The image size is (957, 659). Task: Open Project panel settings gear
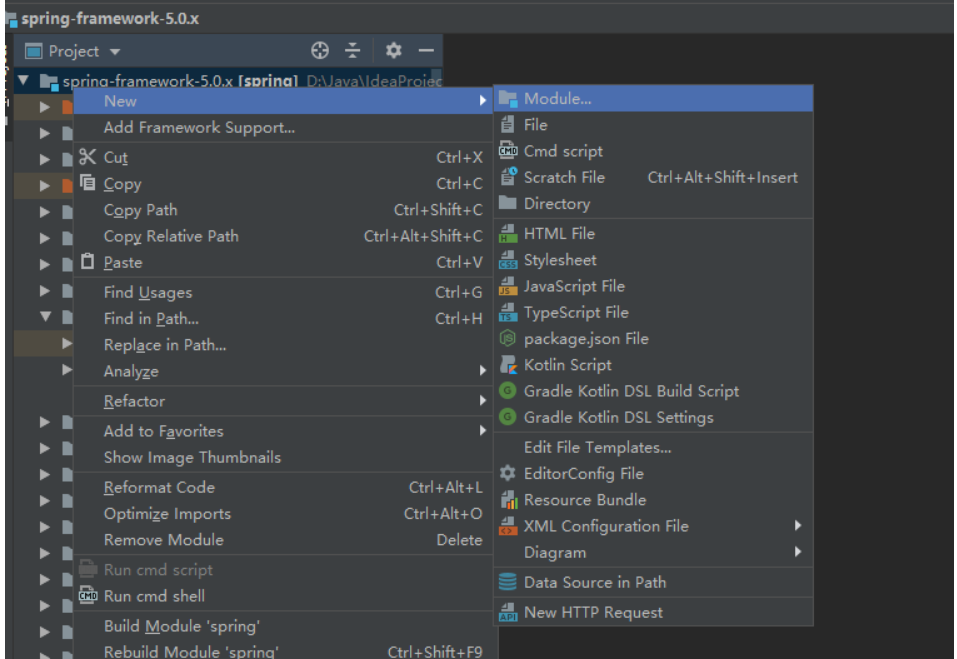393,51
